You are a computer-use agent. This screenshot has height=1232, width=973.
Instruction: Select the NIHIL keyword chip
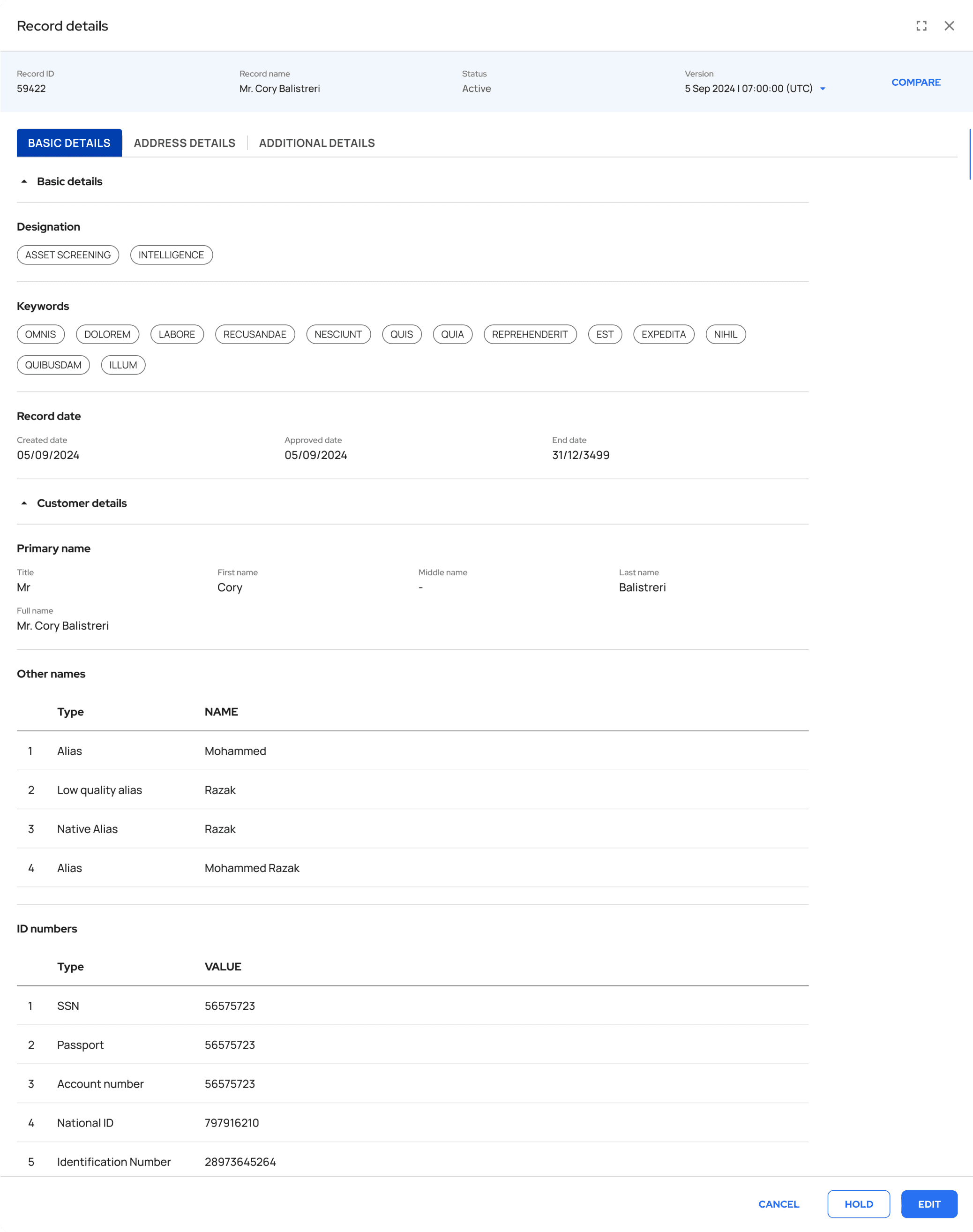click(725, 335)
